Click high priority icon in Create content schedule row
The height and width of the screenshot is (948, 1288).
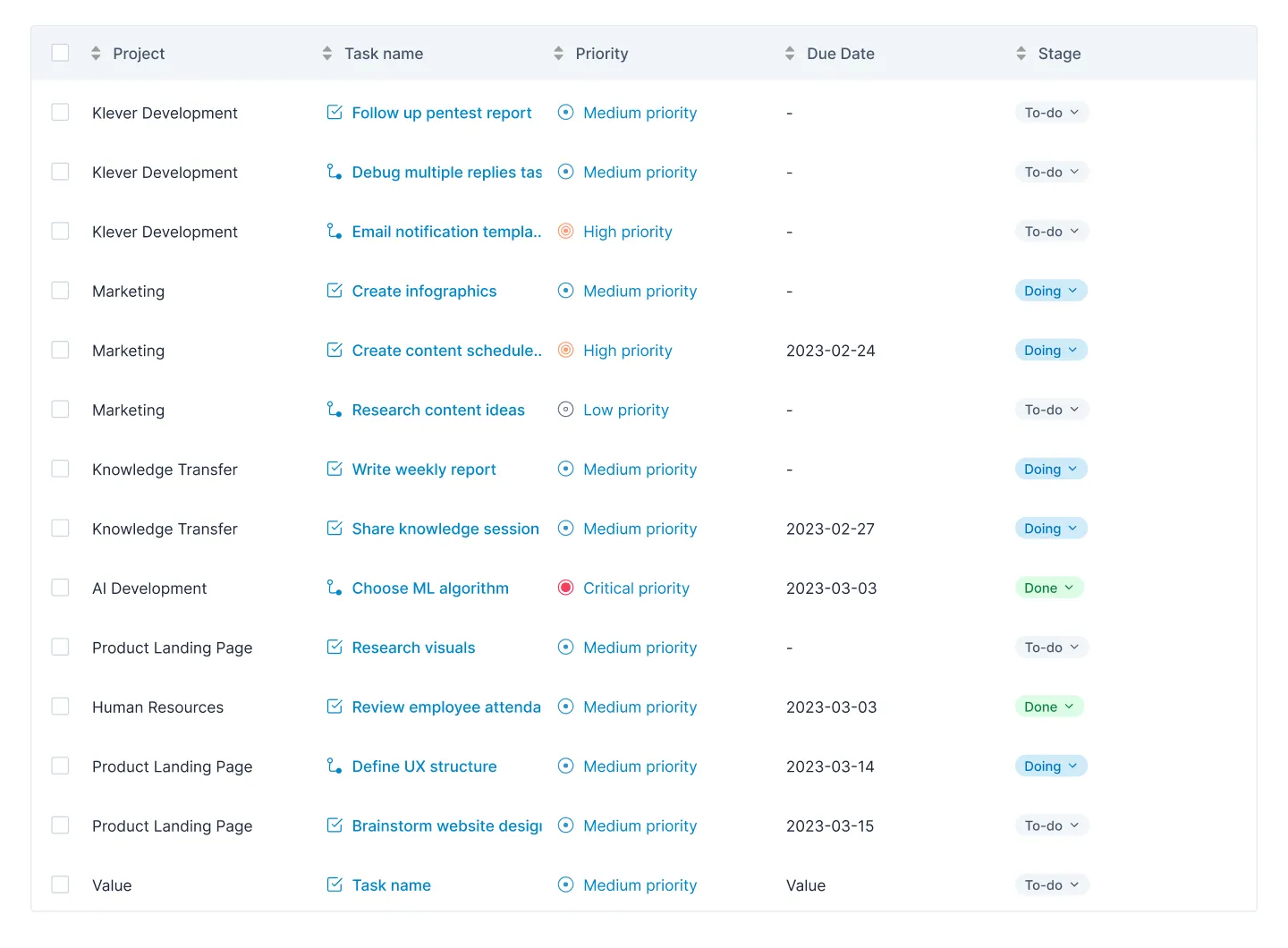pos(565,351)
